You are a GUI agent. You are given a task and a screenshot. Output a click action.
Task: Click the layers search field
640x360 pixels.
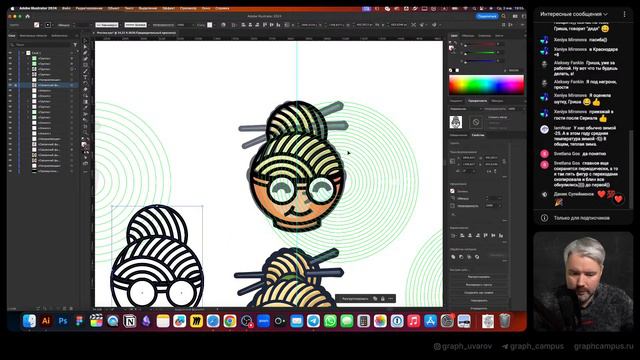point(41,44)
